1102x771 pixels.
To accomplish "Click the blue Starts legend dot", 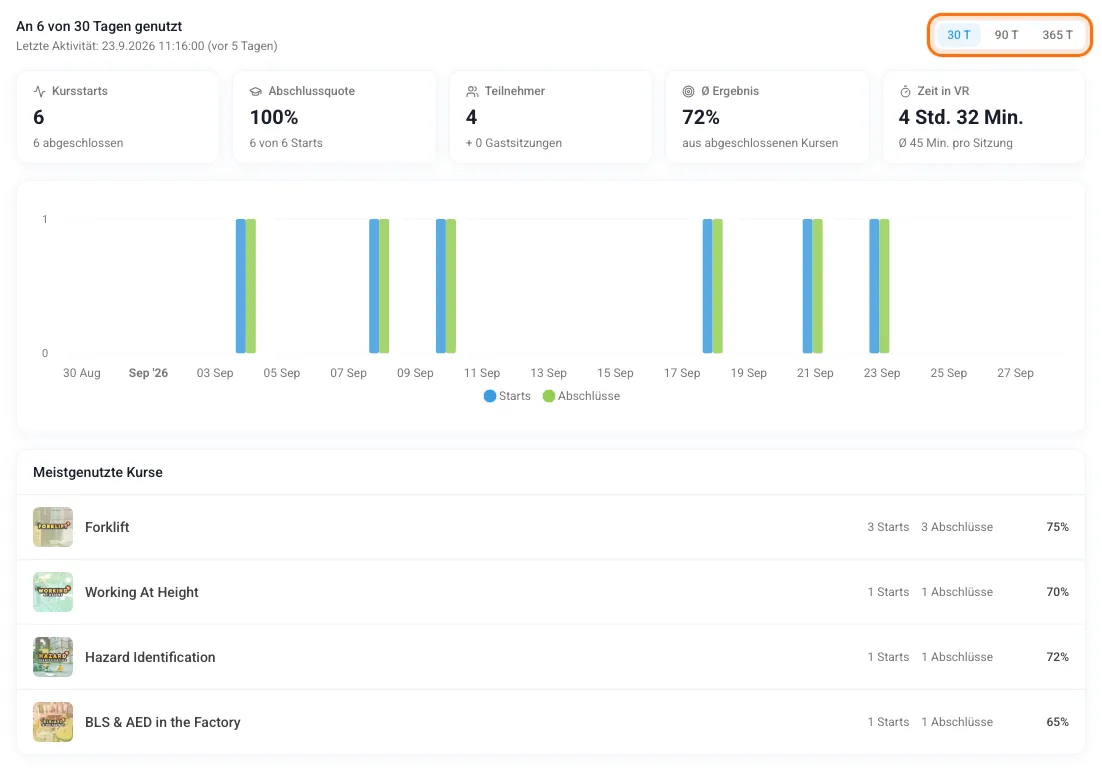I will pos(490,396).
